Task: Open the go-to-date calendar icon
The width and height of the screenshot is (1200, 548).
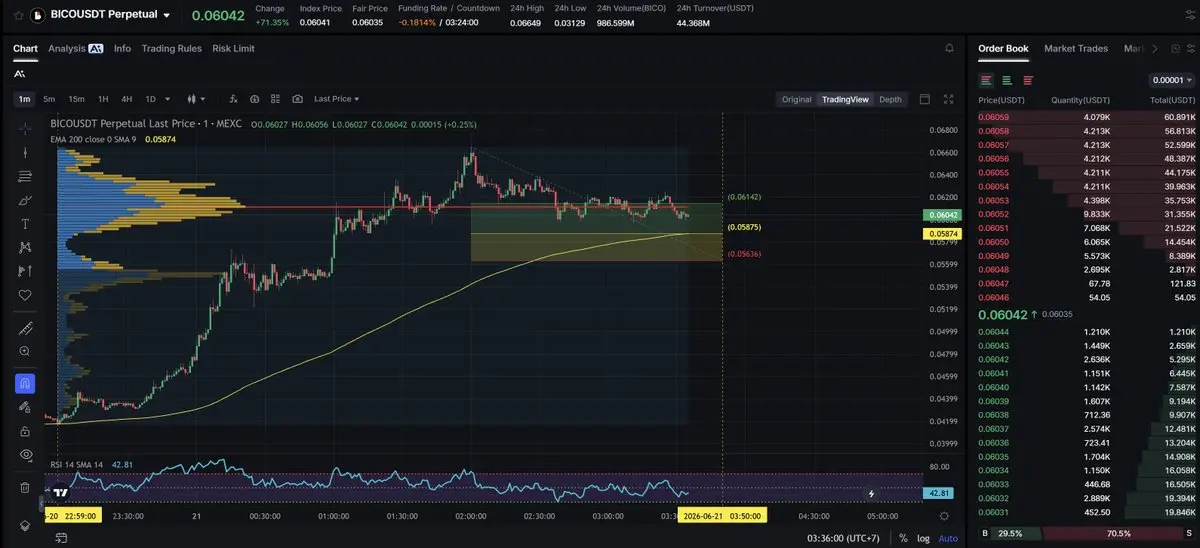Action: tap(61, 538)
